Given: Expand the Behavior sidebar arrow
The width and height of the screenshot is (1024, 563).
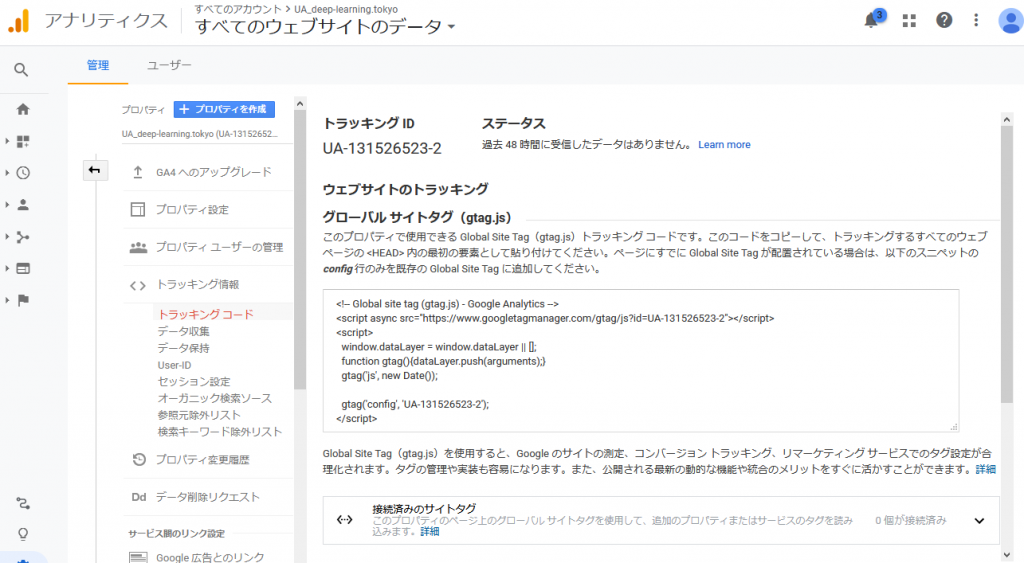Looking at the screenshot, I should (x=7, y=268).
